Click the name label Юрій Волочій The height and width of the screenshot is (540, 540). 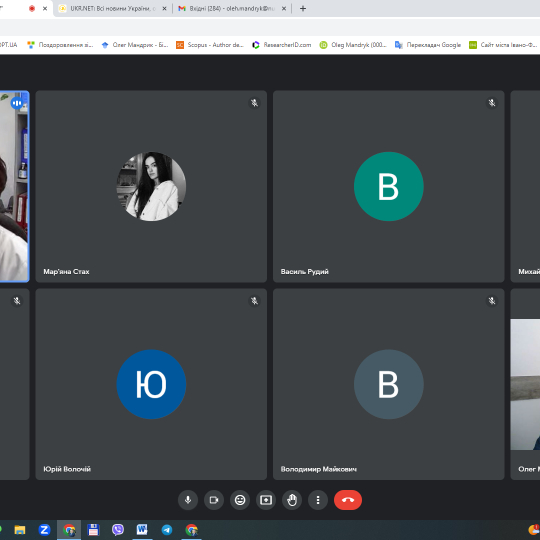[67, 469]
